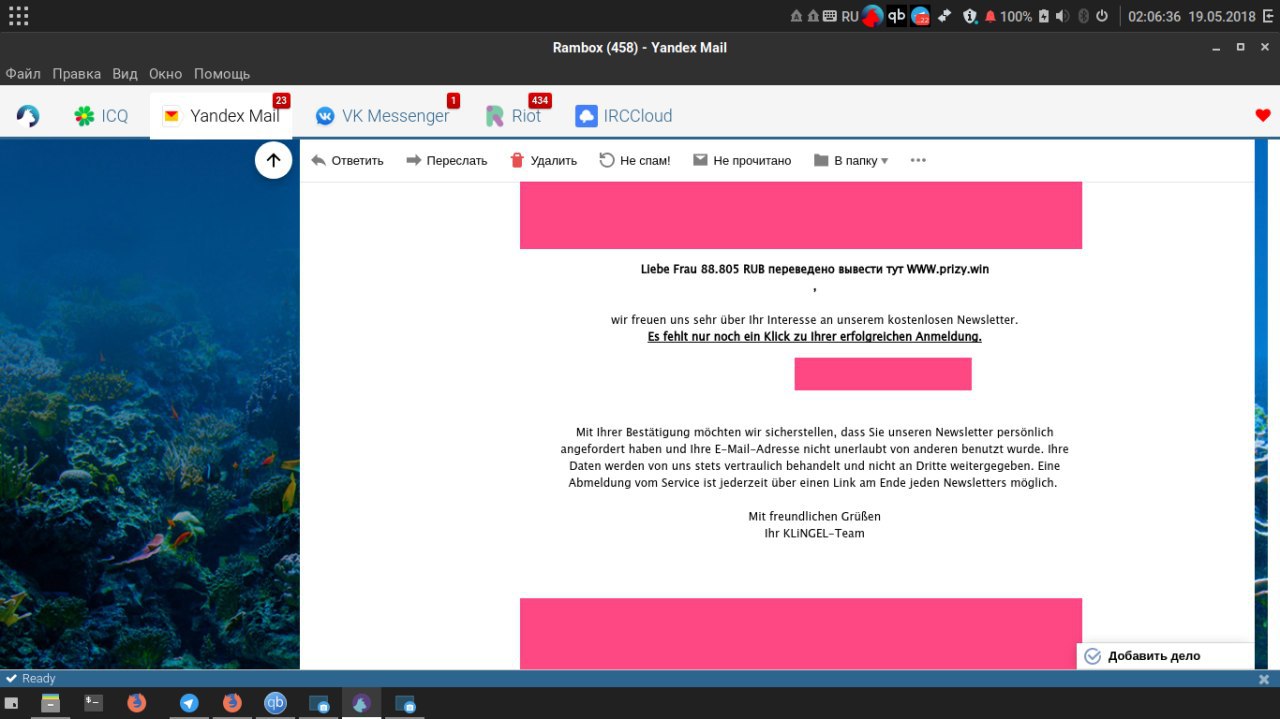Image resolution: width=1280 pixels, height=719 pixels.
Task: Click the Bluetooth tray icon
Action: (x=1083, y=16)
